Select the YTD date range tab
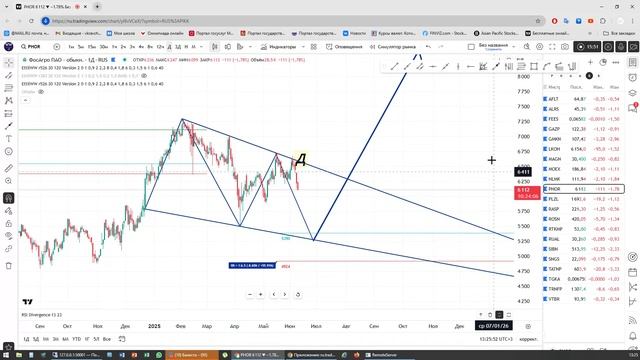The height and width of the screenshot is (360, 640). 76,339
